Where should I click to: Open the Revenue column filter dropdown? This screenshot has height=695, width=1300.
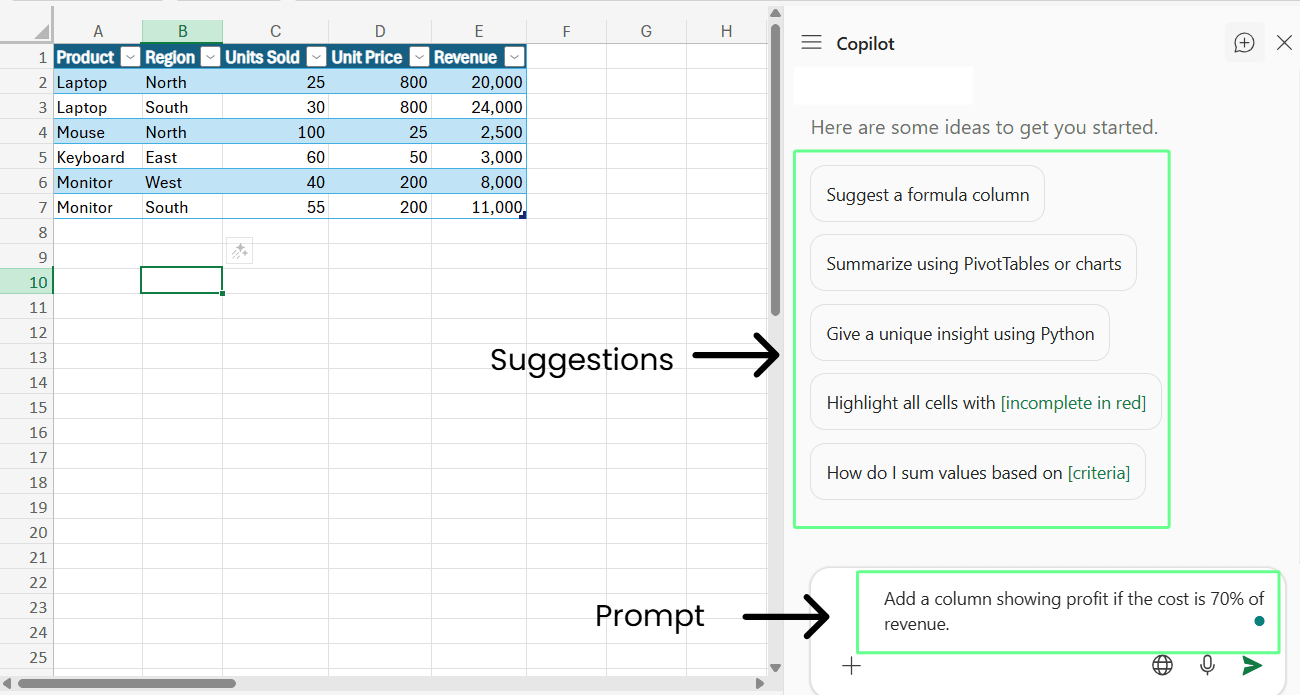coord(514,57)
